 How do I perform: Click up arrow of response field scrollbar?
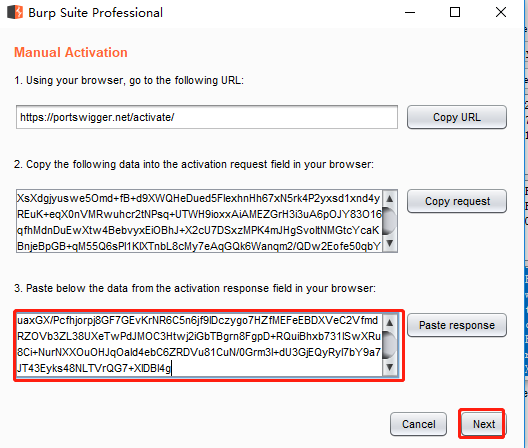[x=390, y=322]
